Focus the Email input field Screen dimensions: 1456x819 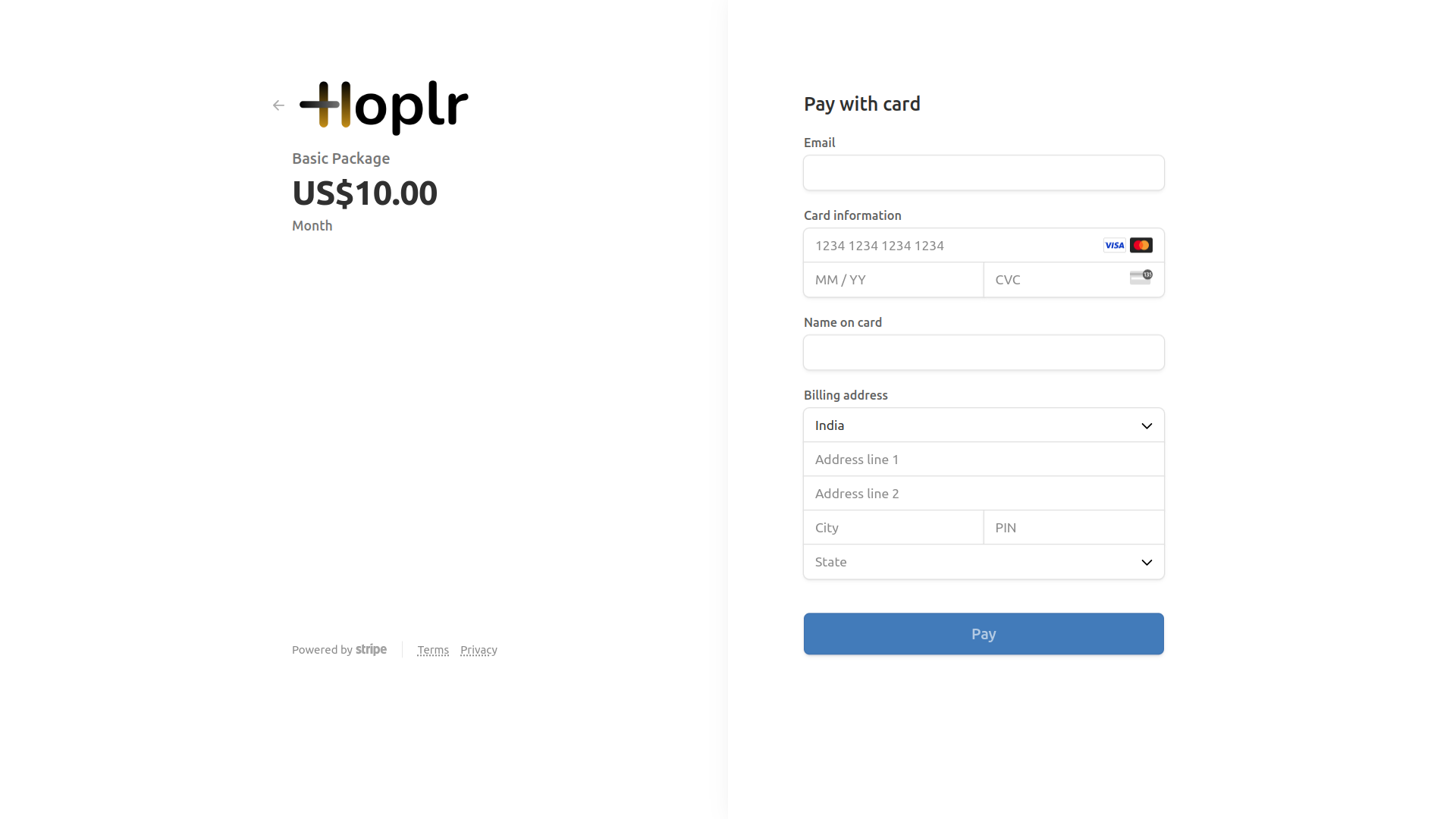(x=984, y=173)
